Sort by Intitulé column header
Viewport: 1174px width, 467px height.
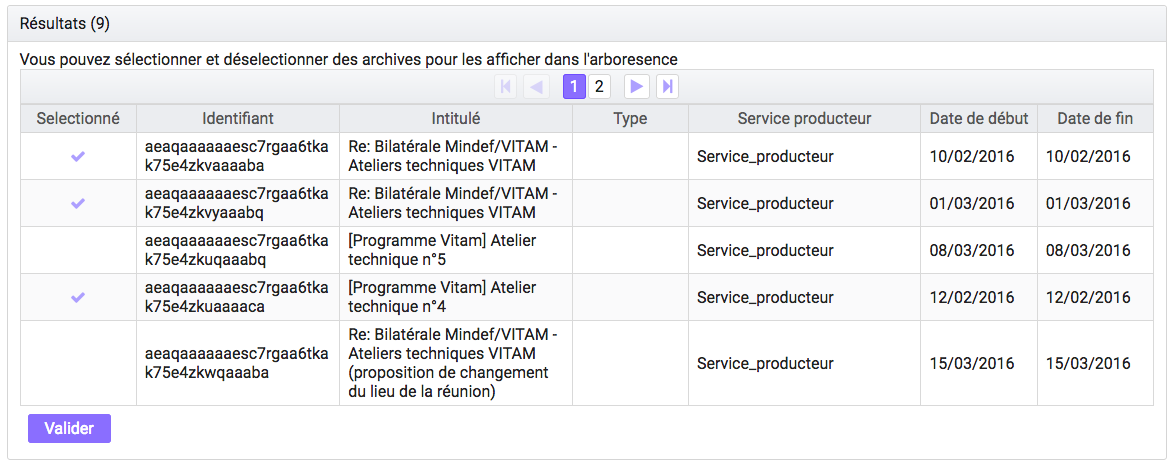(456, 118)
